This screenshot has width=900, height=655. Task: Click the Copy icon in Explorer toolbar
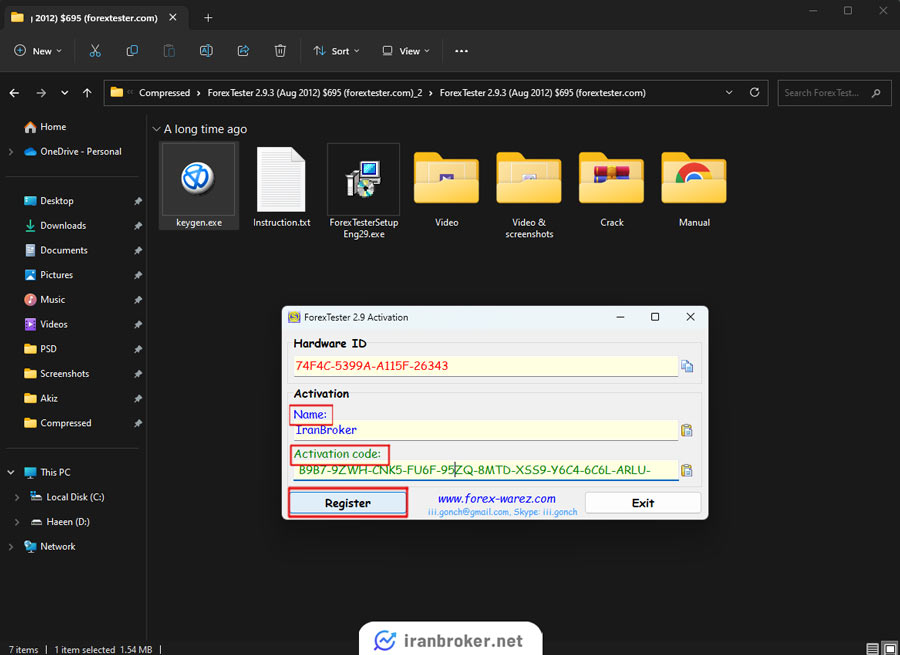pos(132,51)
